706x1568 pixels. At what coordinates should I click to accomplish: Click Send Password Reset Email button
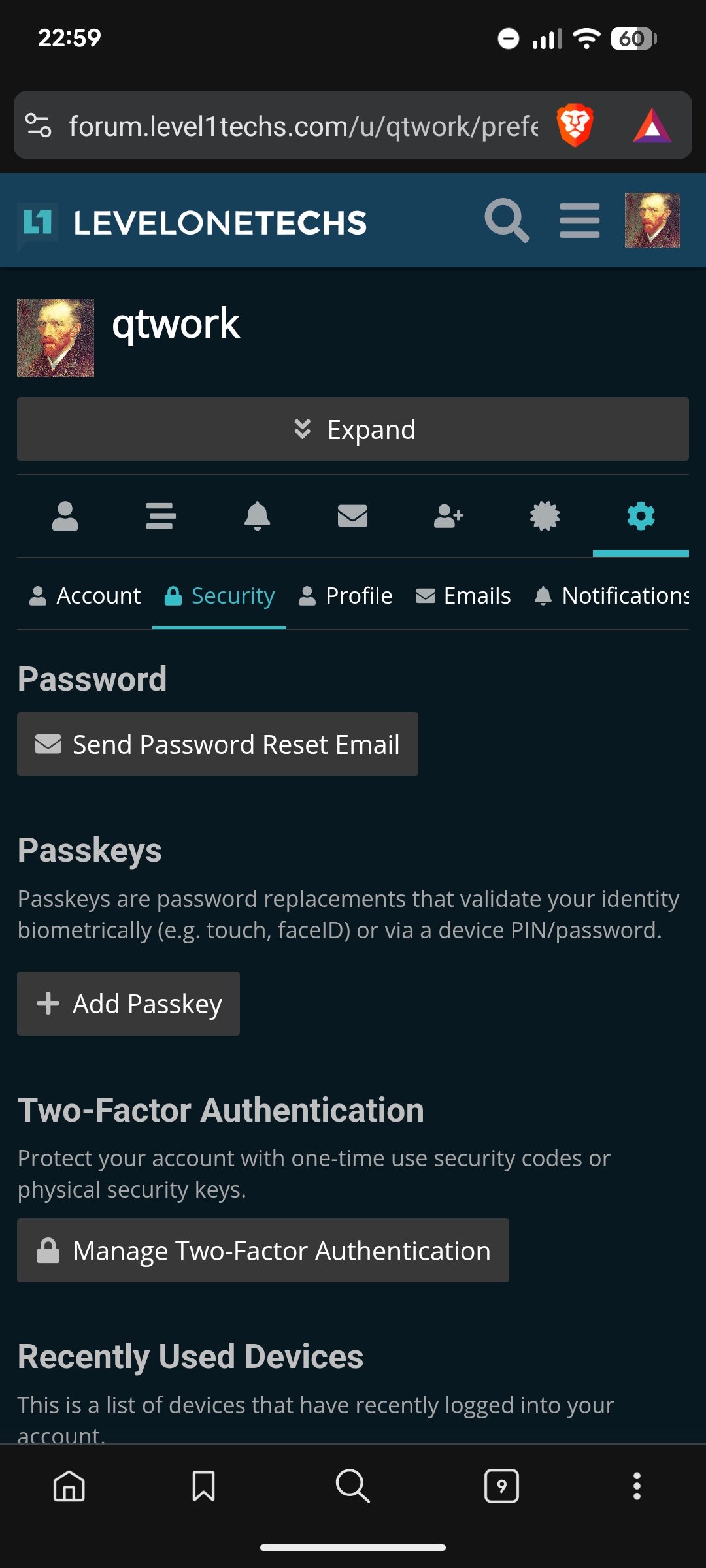click(218, 744)
